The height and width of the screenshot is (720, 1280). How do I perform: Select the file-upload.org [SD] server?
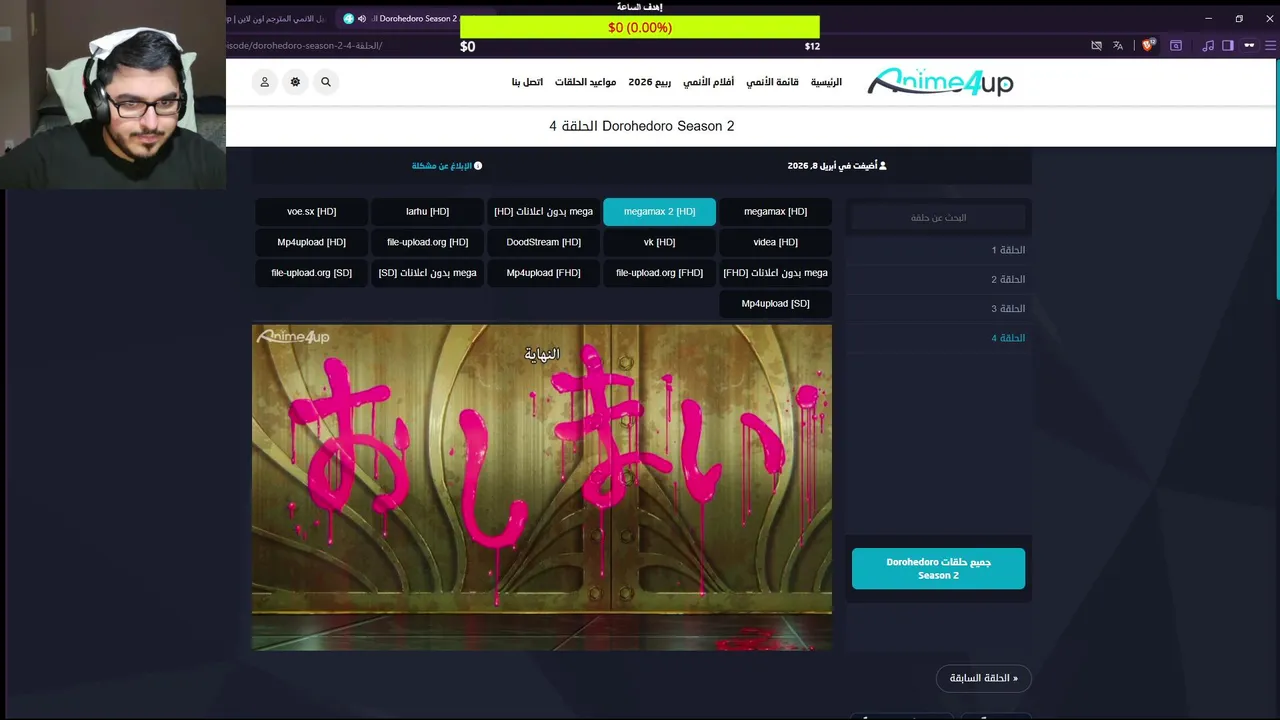(311, 273)
